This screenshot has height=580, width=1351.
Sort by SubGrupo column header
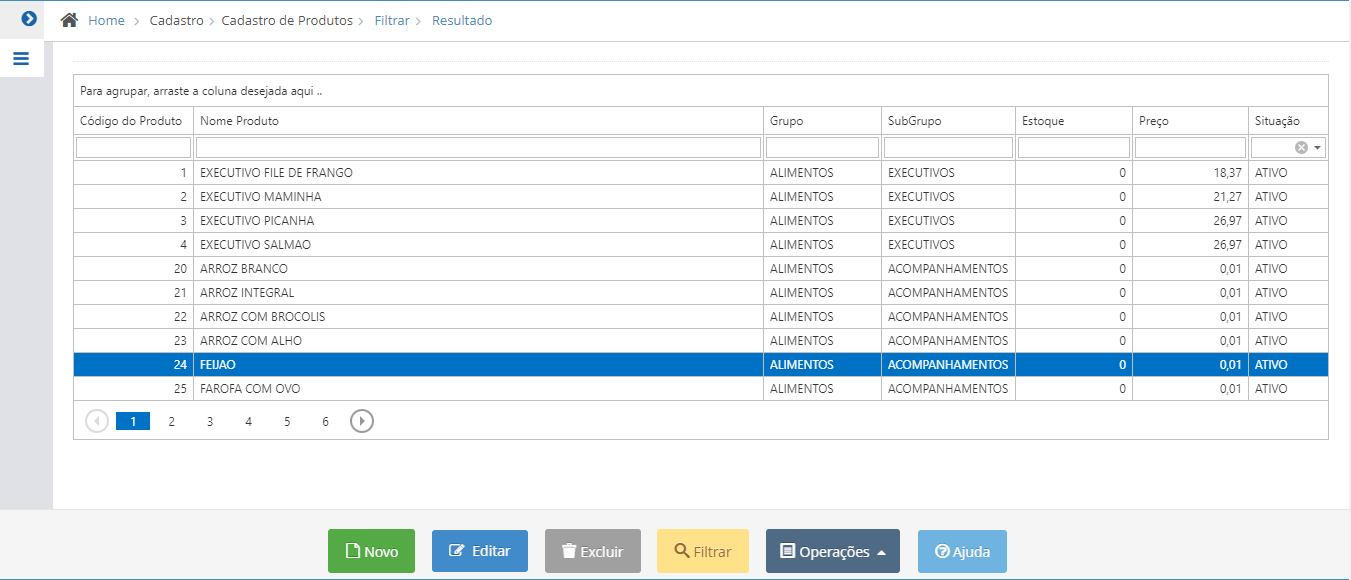coord(948,121)
